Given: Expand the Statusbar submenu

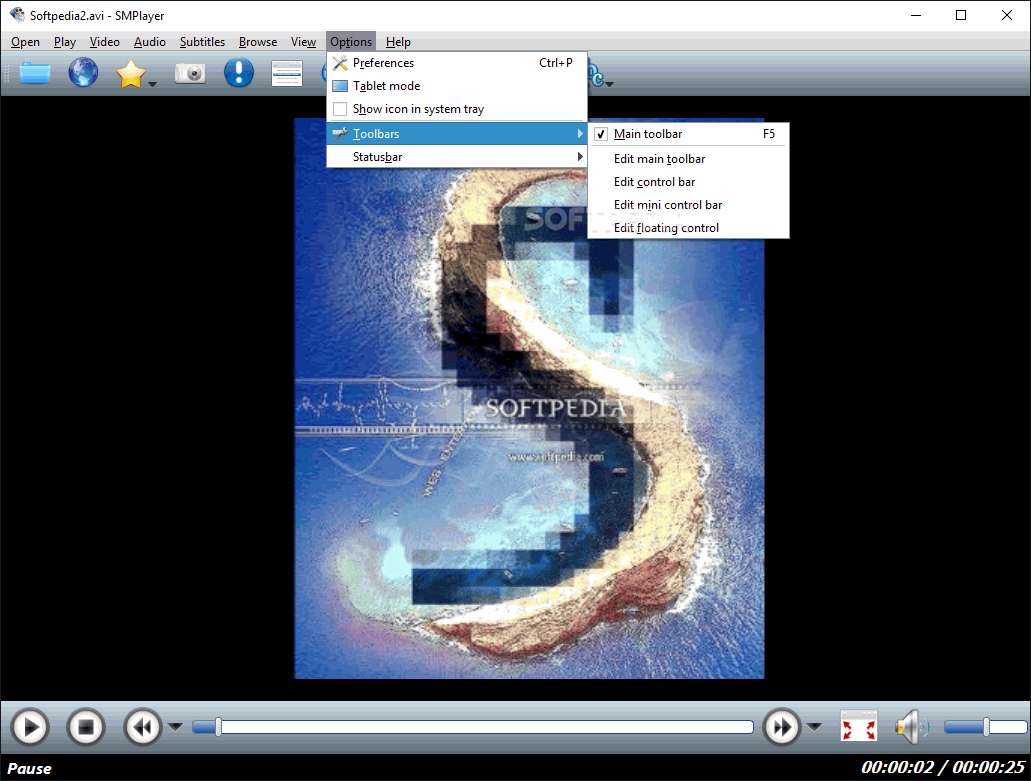Looking at the screenshot, I should [456, 156].
